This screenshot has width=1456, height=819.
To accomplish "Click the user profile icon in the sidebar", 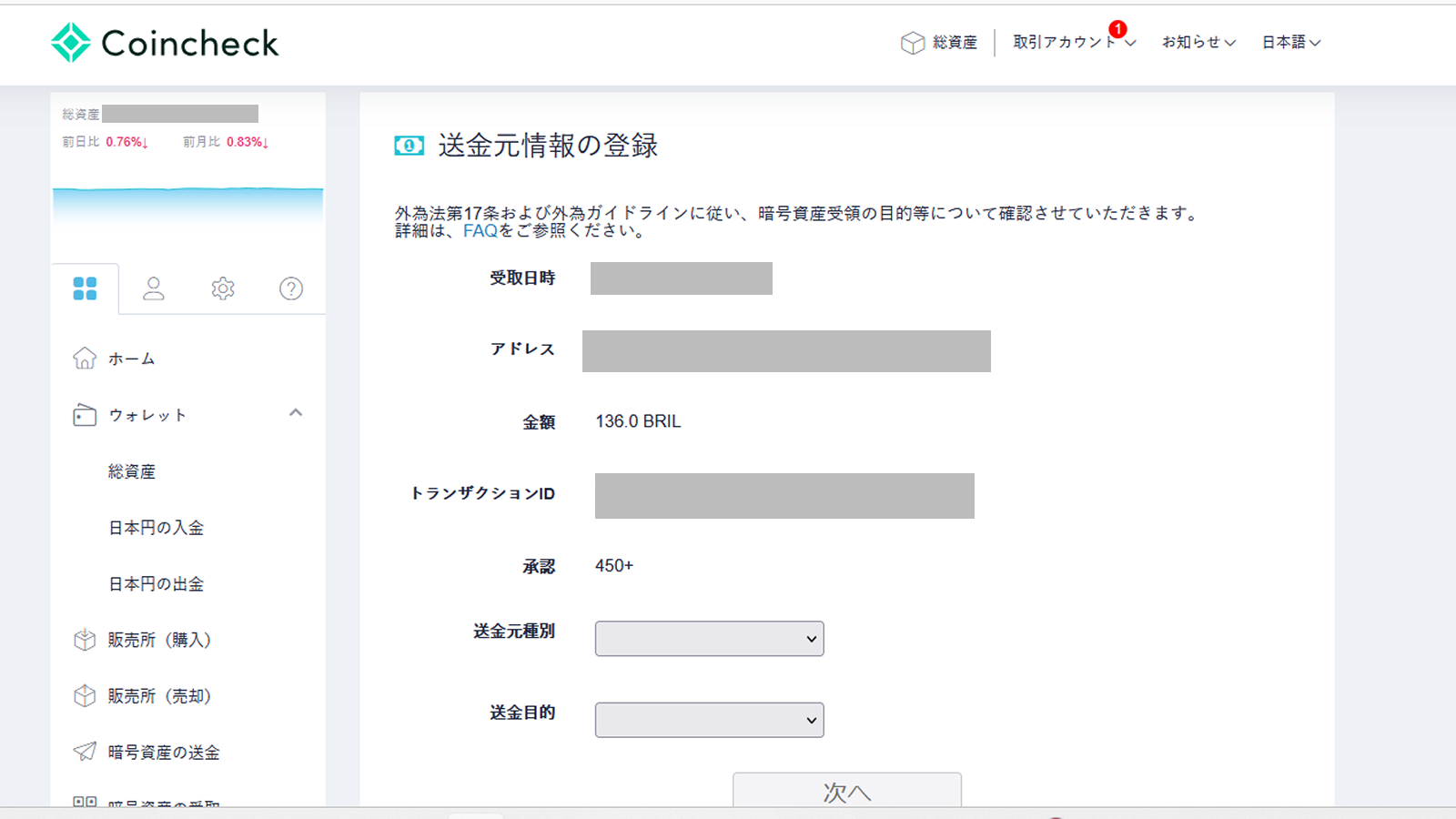I will (x=154, y=288).
